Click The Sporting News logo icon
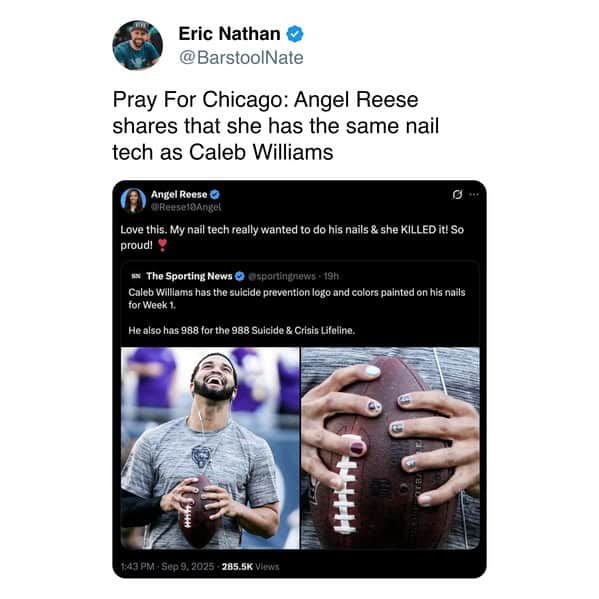Viewport: 599px width, 599px height. (136, 276)
